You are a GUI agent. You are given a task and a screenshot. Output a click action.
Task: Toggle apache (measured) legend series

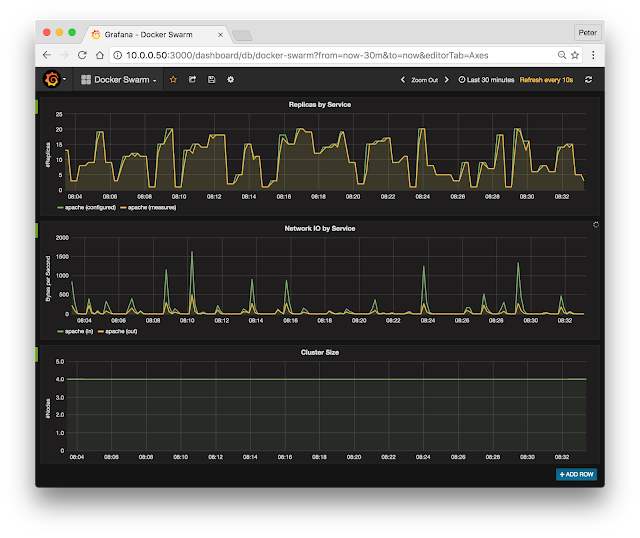[x=152, y=207]
